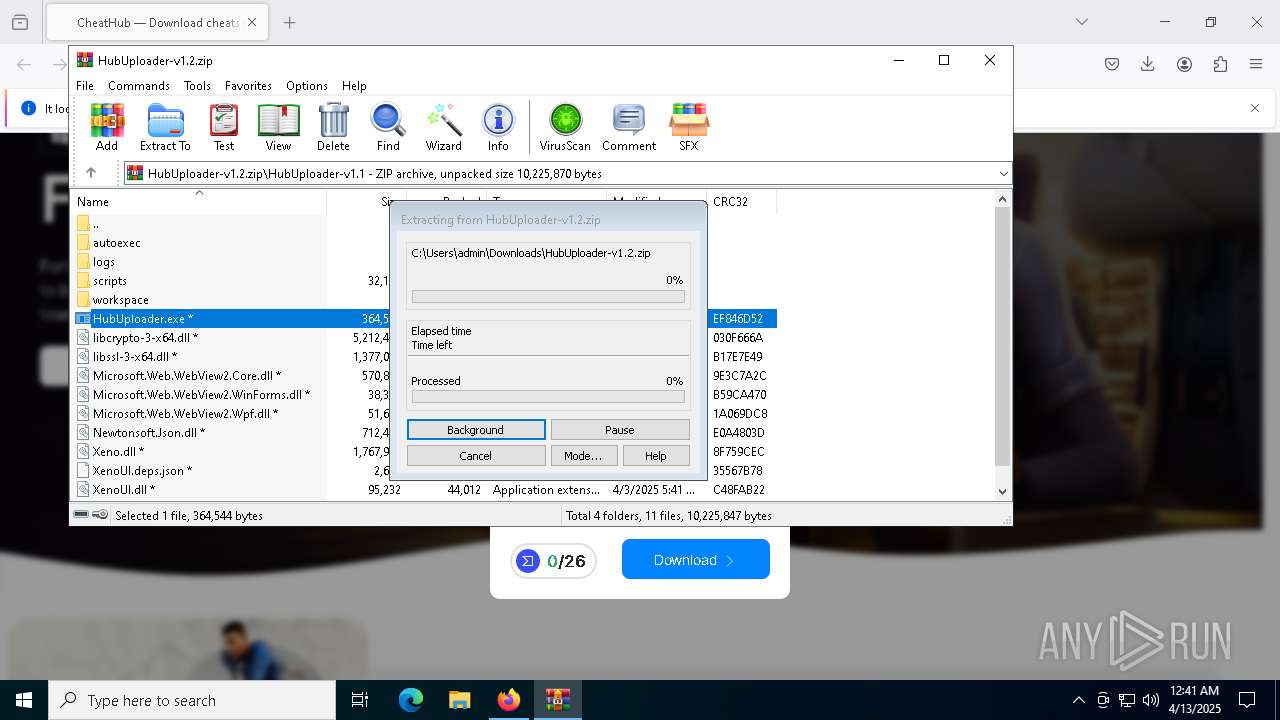
Task: Open Firefox account icon
Action: coord(1184,64)
